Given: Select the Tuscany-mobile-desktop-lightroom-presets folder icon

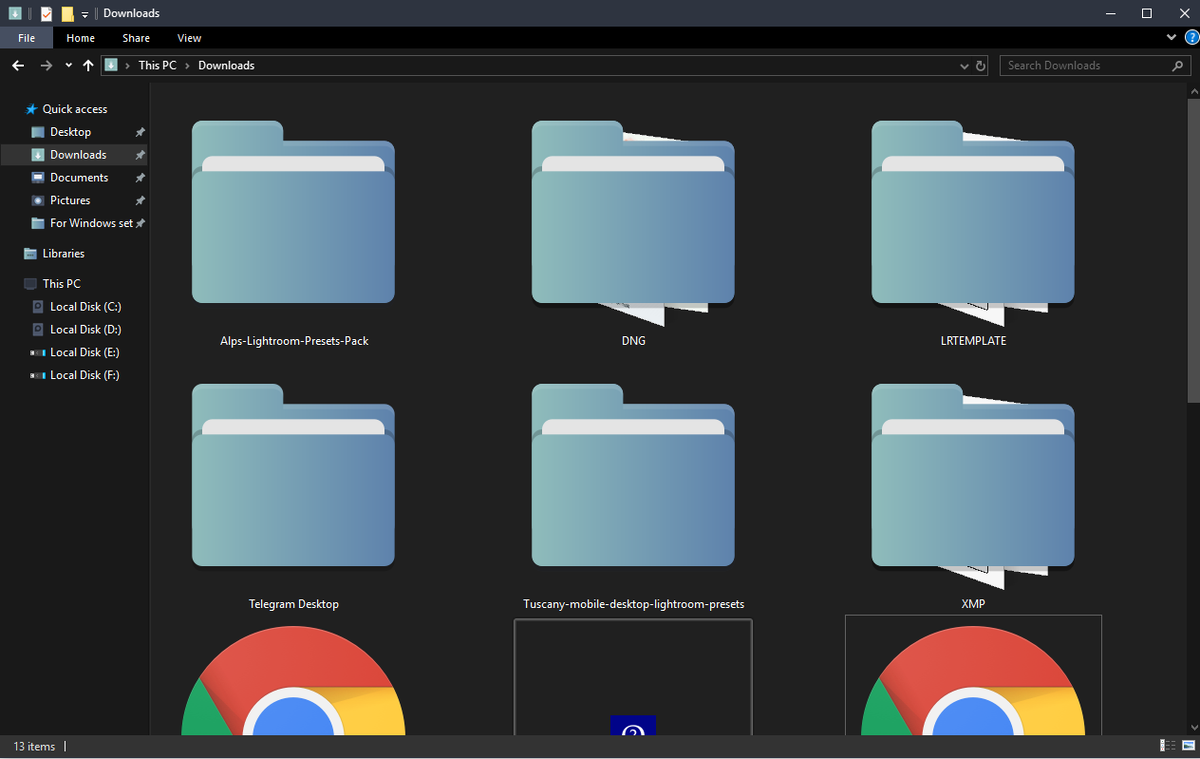Looking at the screenshot, I should click(633, 475).
